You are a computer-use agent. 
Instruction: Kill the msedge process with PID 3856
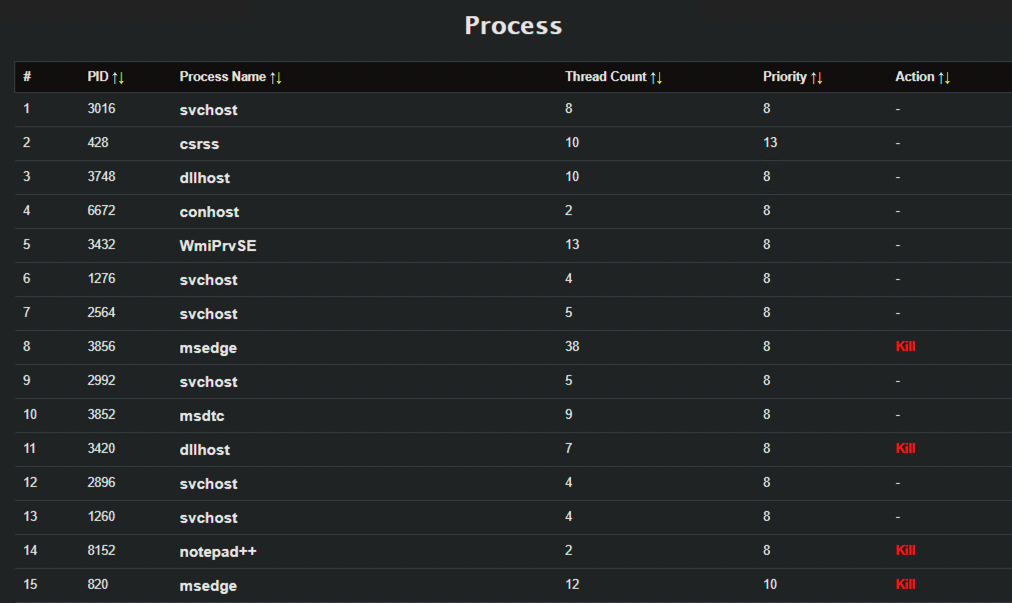(x=905, y=347)
